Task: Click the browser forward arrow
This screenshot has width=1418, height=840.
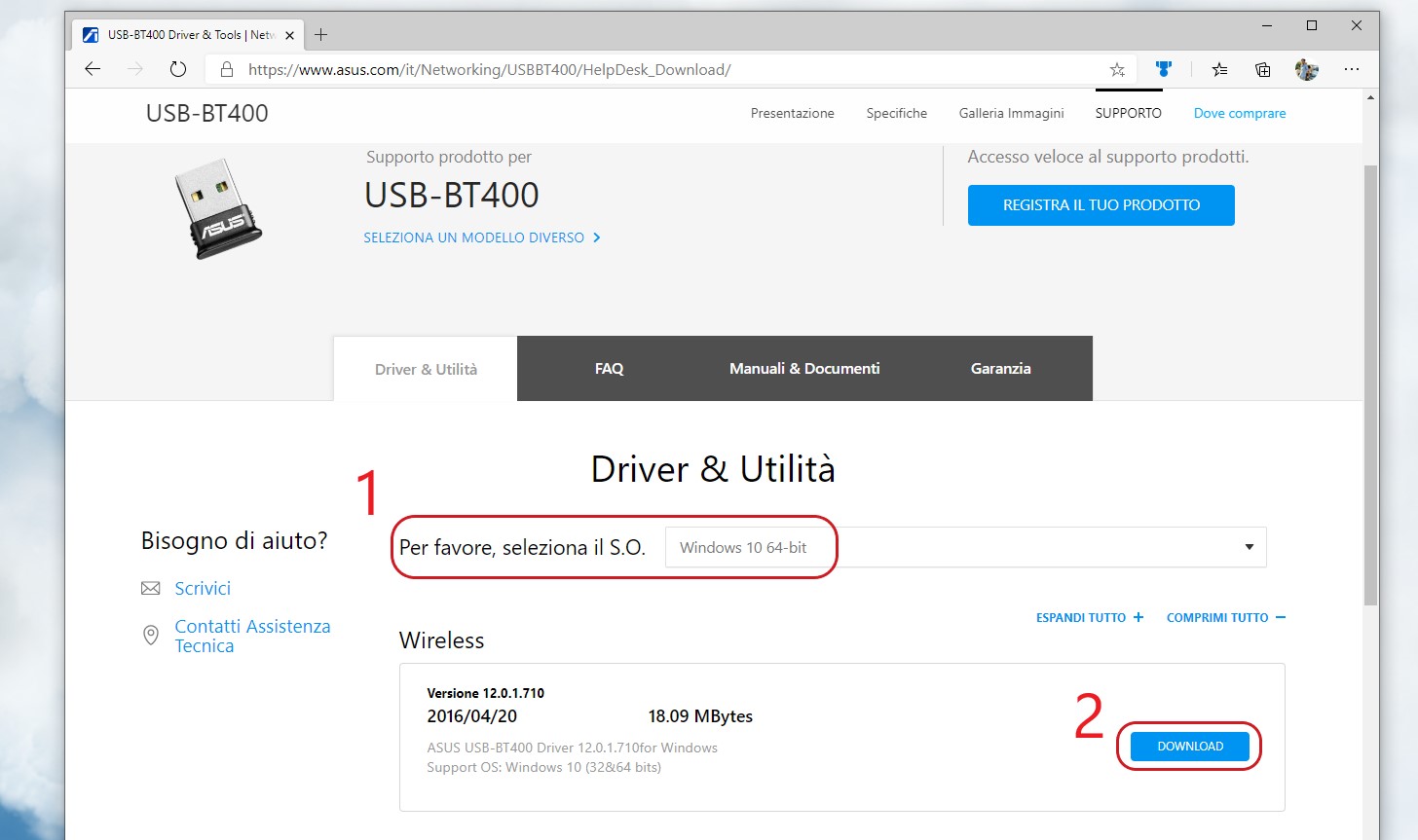Action: pos(135,69)
